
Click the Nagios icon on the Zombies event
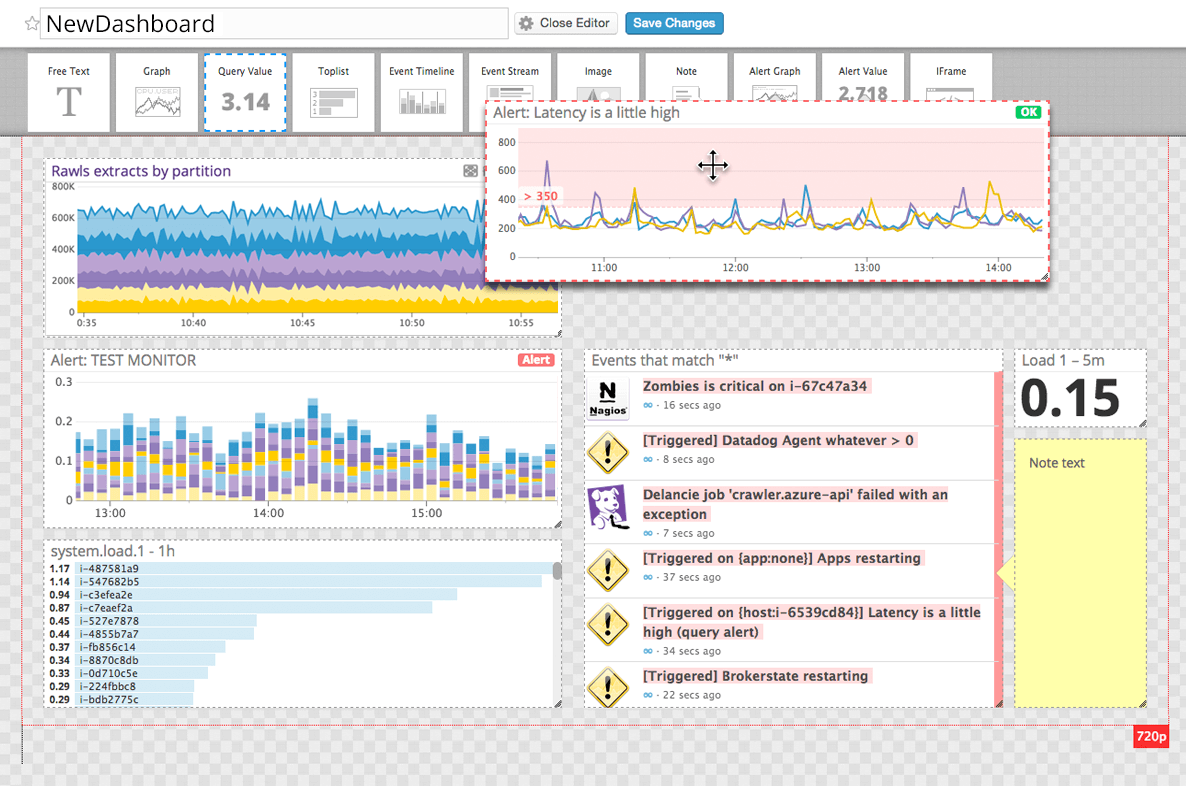coord(608,397)
